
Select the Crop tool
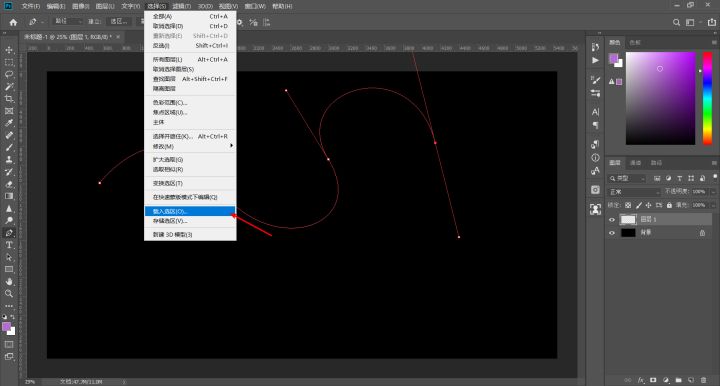[x=9, y=99]
